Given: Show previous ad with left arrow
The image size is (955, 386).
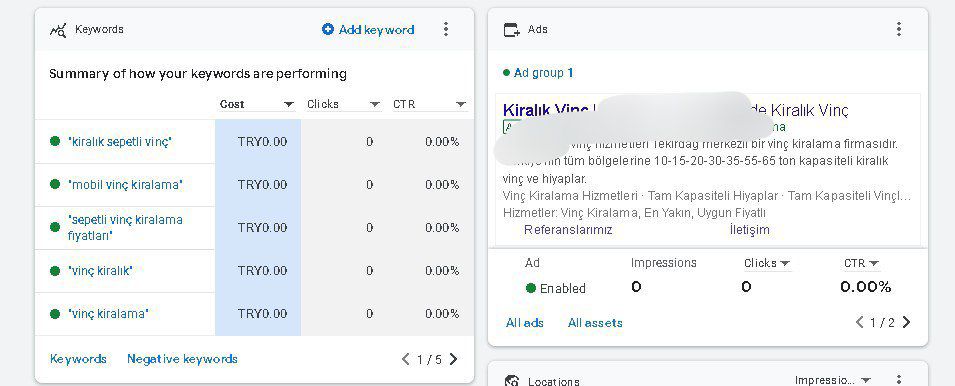Looking at the screenshot, I should click(x=859, y=322).
